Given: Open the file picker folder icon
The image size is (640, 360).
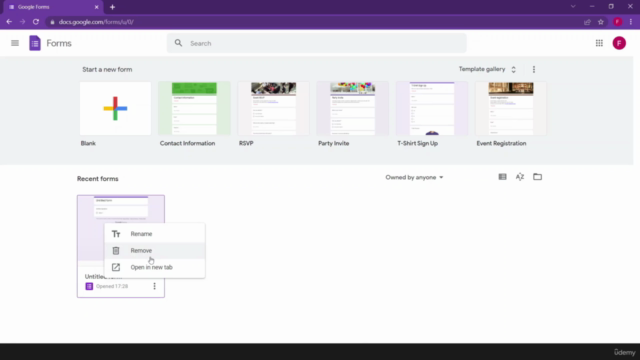Looking at the screenshot, I should pos(537,177).
